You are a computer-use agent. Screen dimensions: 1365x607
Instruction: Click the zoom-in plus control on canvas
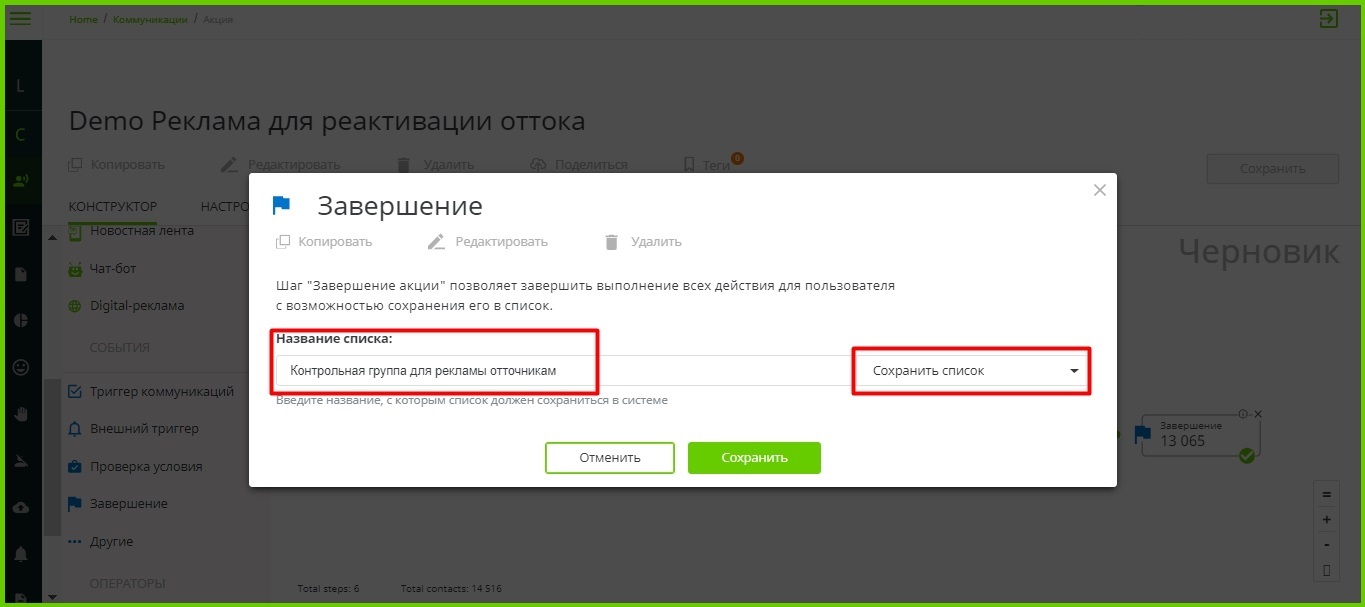(1326, 520)
